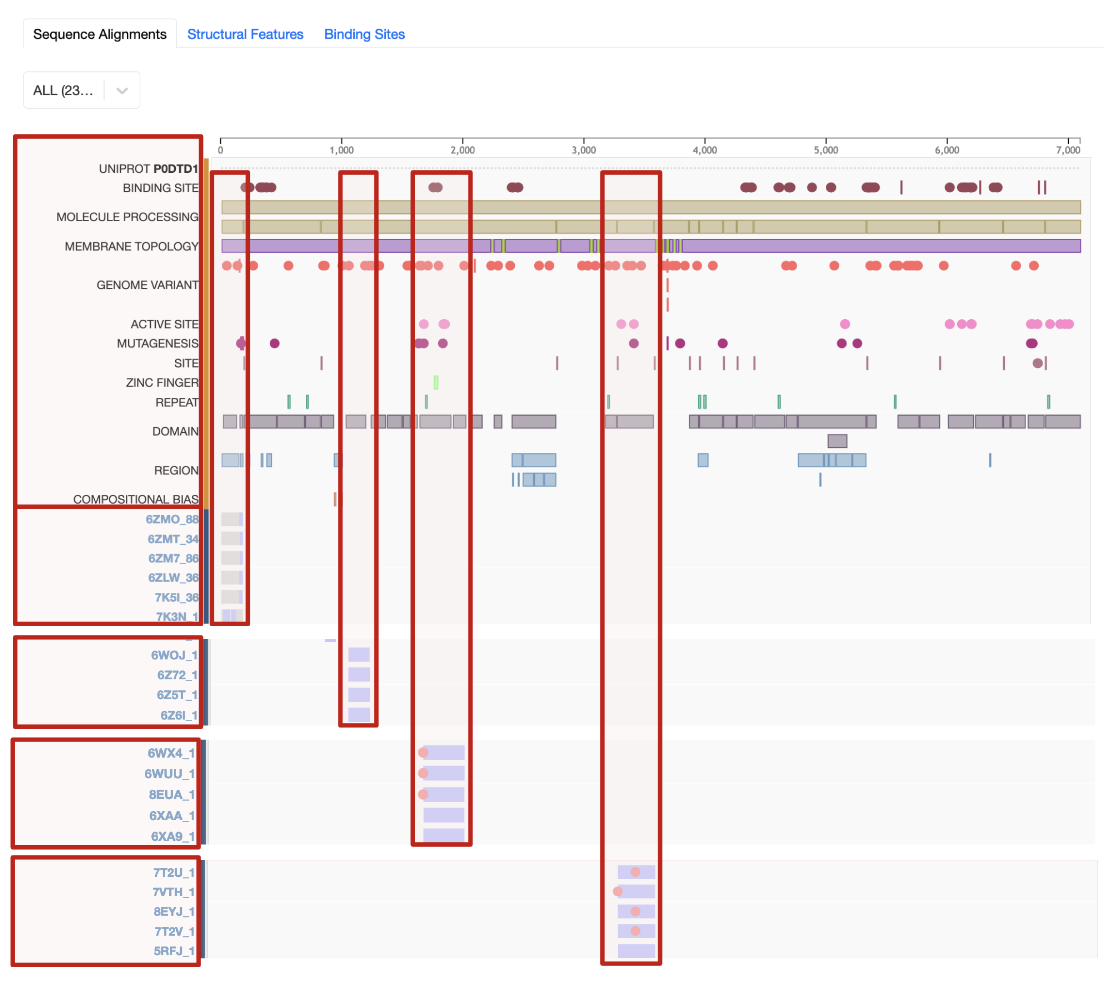The width and height of the screenshot is (1104, 992).
Task: Click the 4,000 position on sequence ruler
Action: 704,150
